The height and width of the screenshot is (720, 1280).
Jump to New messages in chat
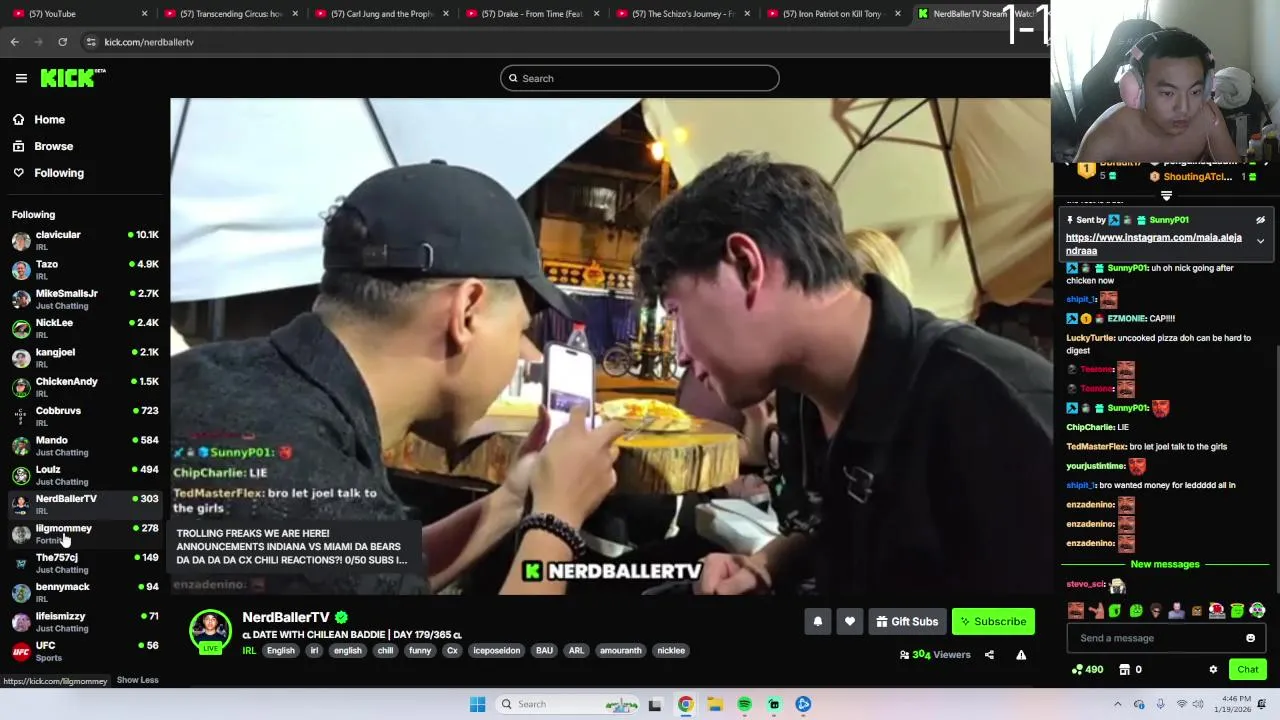1165,564
